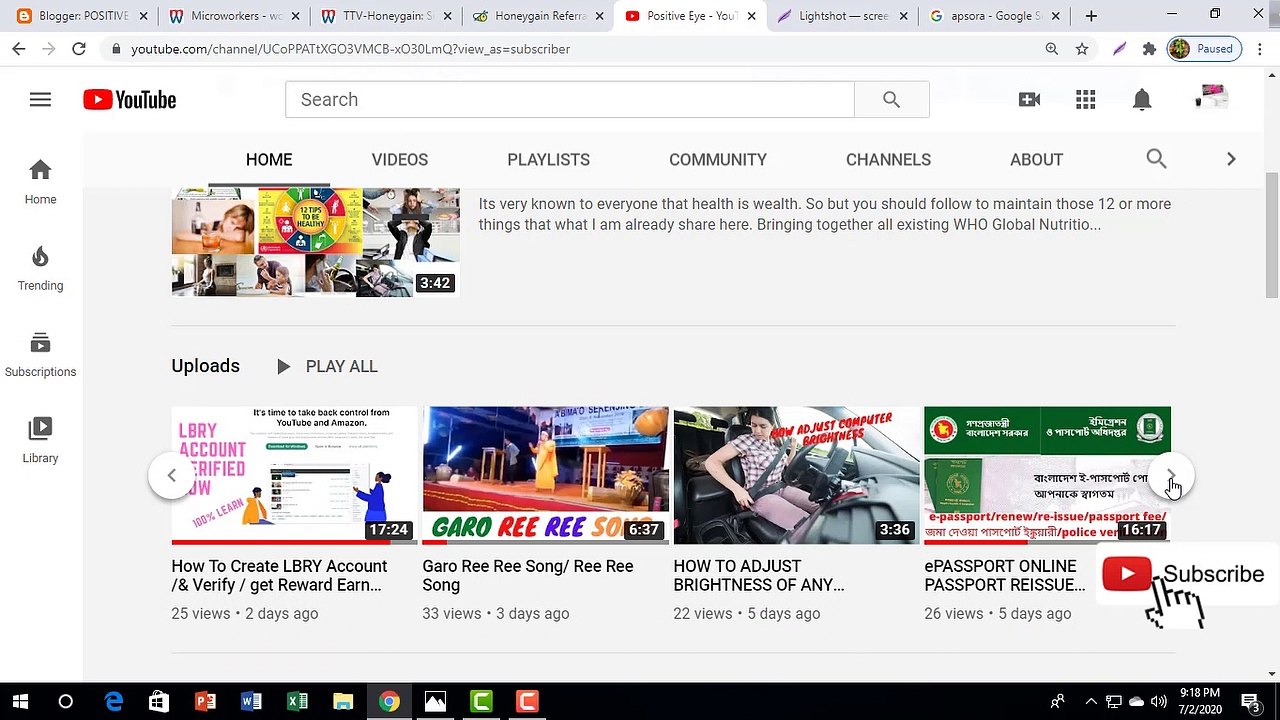
Task: Open 'How To Create LBRY Account' video title
Action: tap(279, 576)
